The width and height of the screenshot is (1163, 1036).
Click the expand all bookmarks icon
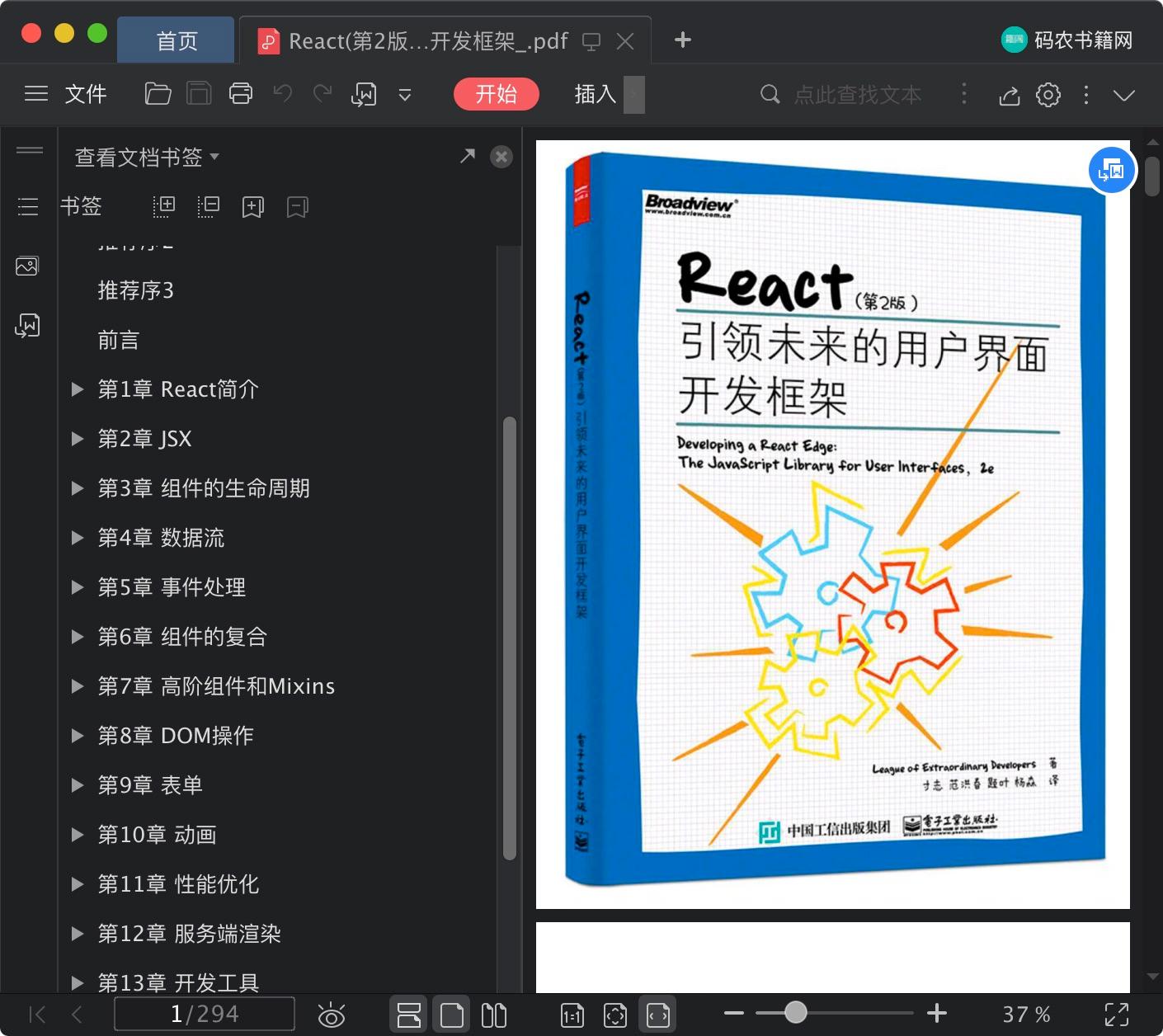tap(164, 206)
